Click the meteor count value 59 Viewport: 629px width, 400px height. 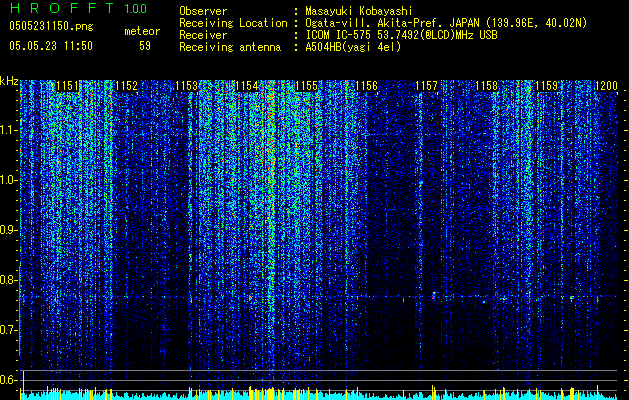pos(145,46)
